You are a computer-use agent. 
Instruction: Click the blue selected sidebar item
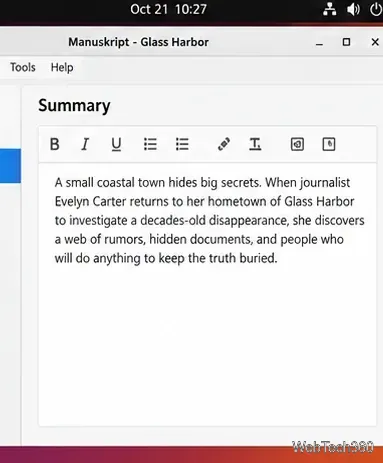[x=10, y=166]
